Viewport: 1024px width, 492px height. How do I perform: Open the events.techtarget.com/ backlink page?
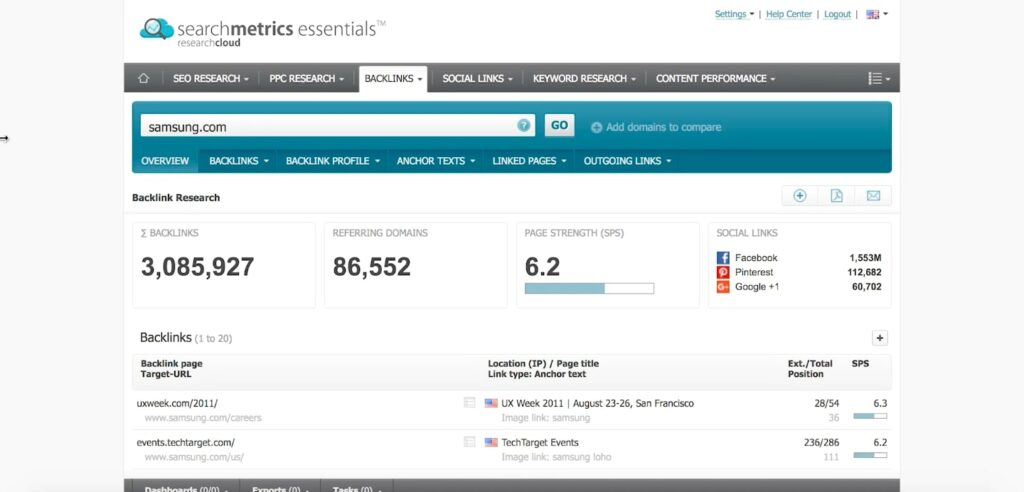click(185, 442)
